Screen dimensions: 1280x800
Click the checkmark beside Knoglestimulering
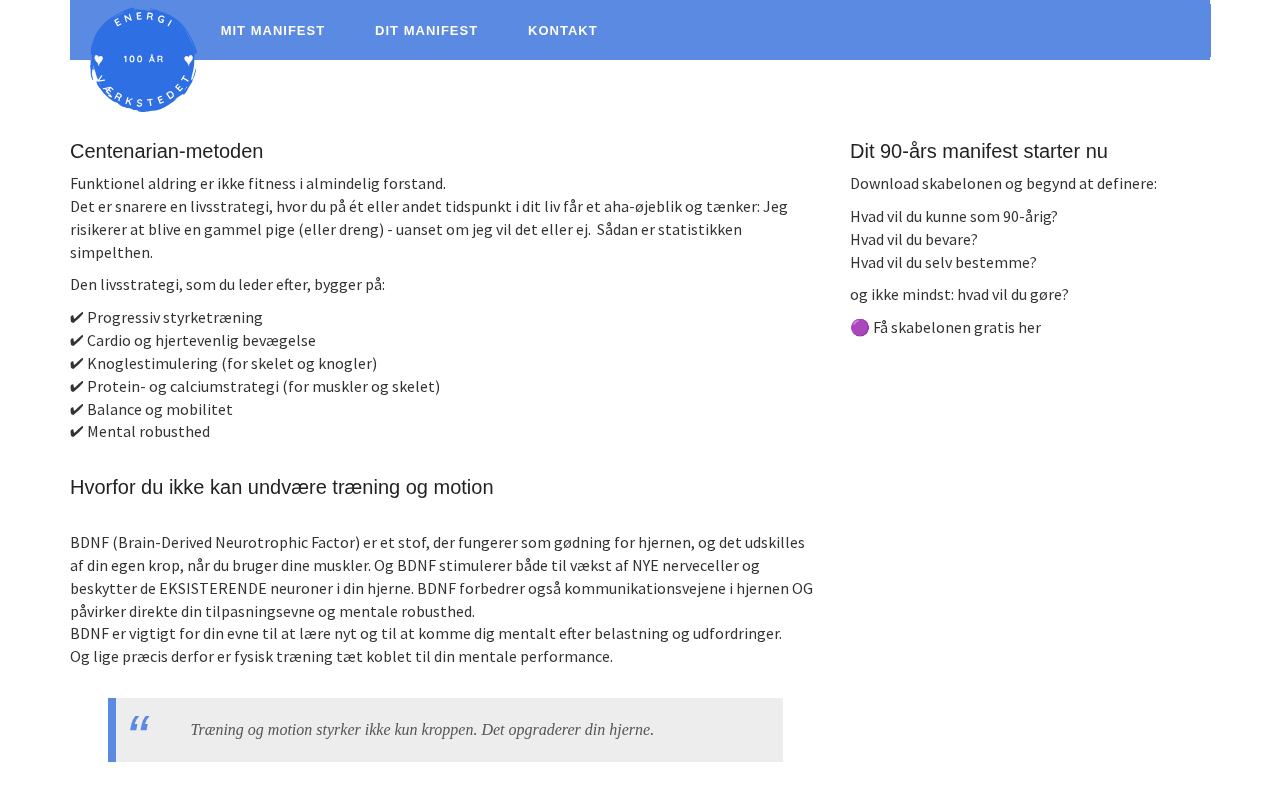point(77,364)
